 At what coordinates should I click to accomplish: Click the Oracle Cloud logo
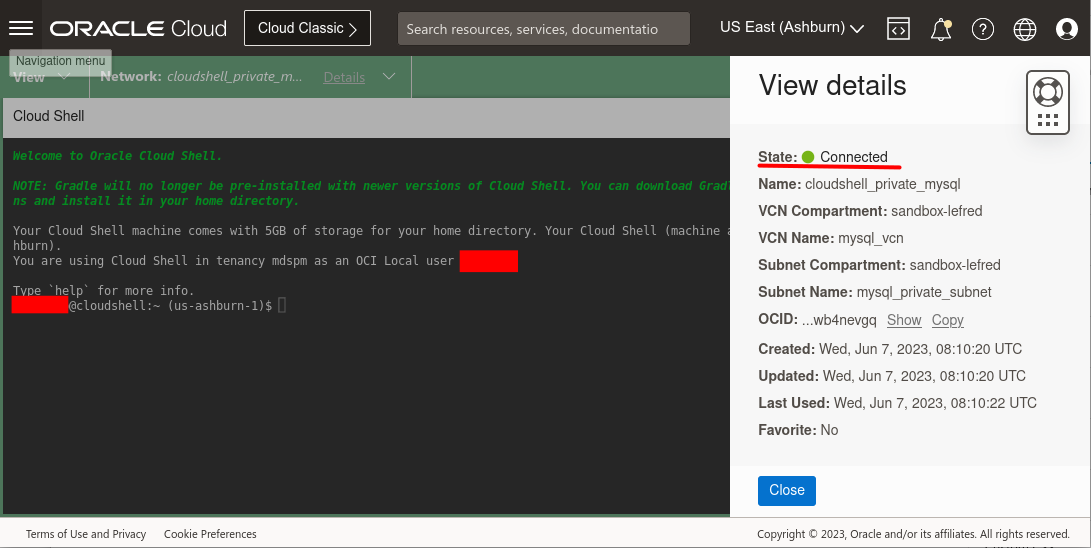(138, 29)
